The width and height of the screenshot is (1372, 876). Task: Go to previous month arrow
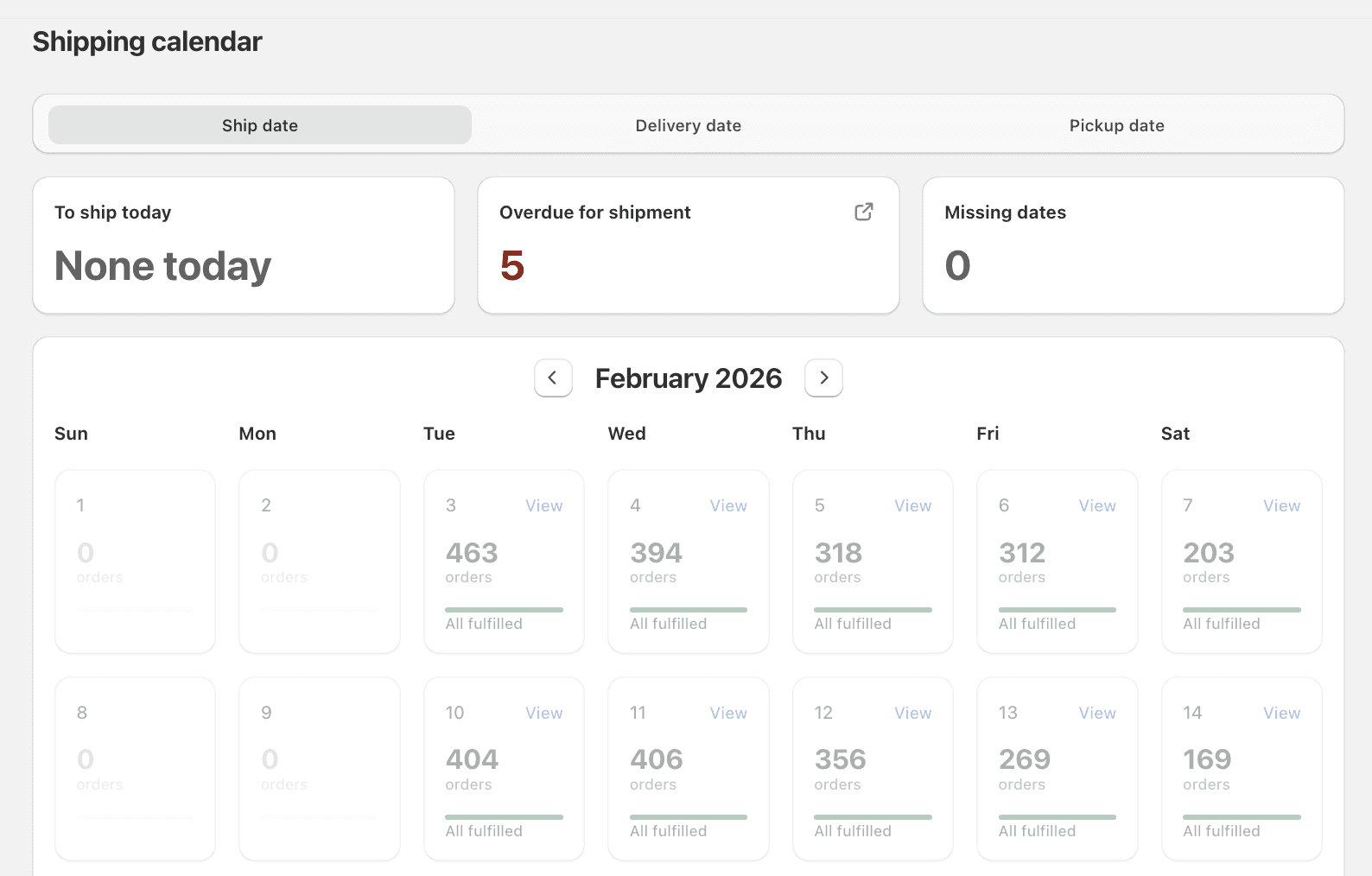point(553,378)
